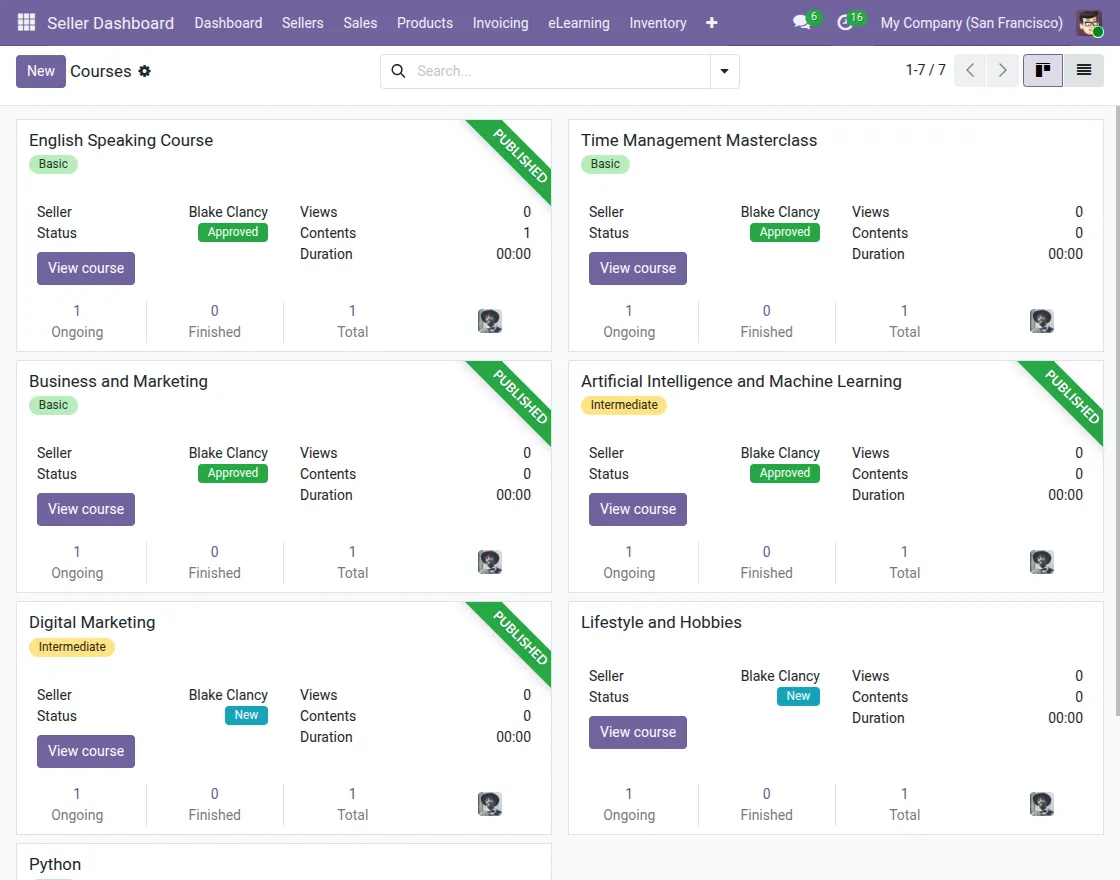This screenshot has height=880, width=1120.
Task: Switch to kanban view
Action: tap(1043, 70)
